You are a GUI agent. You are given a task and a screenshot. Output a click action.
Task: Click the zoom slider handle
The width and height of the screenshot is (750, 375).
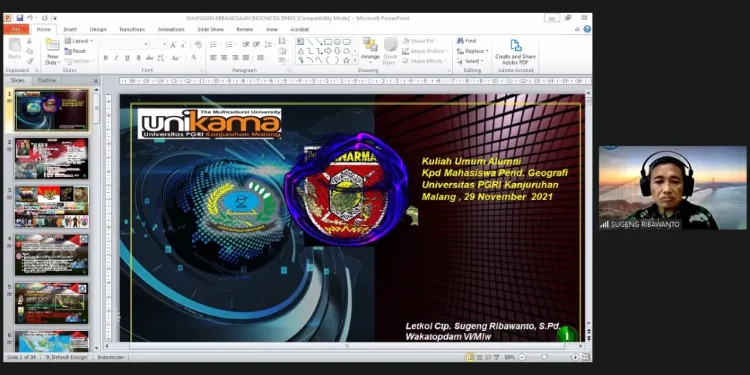[x=544, y=357]
